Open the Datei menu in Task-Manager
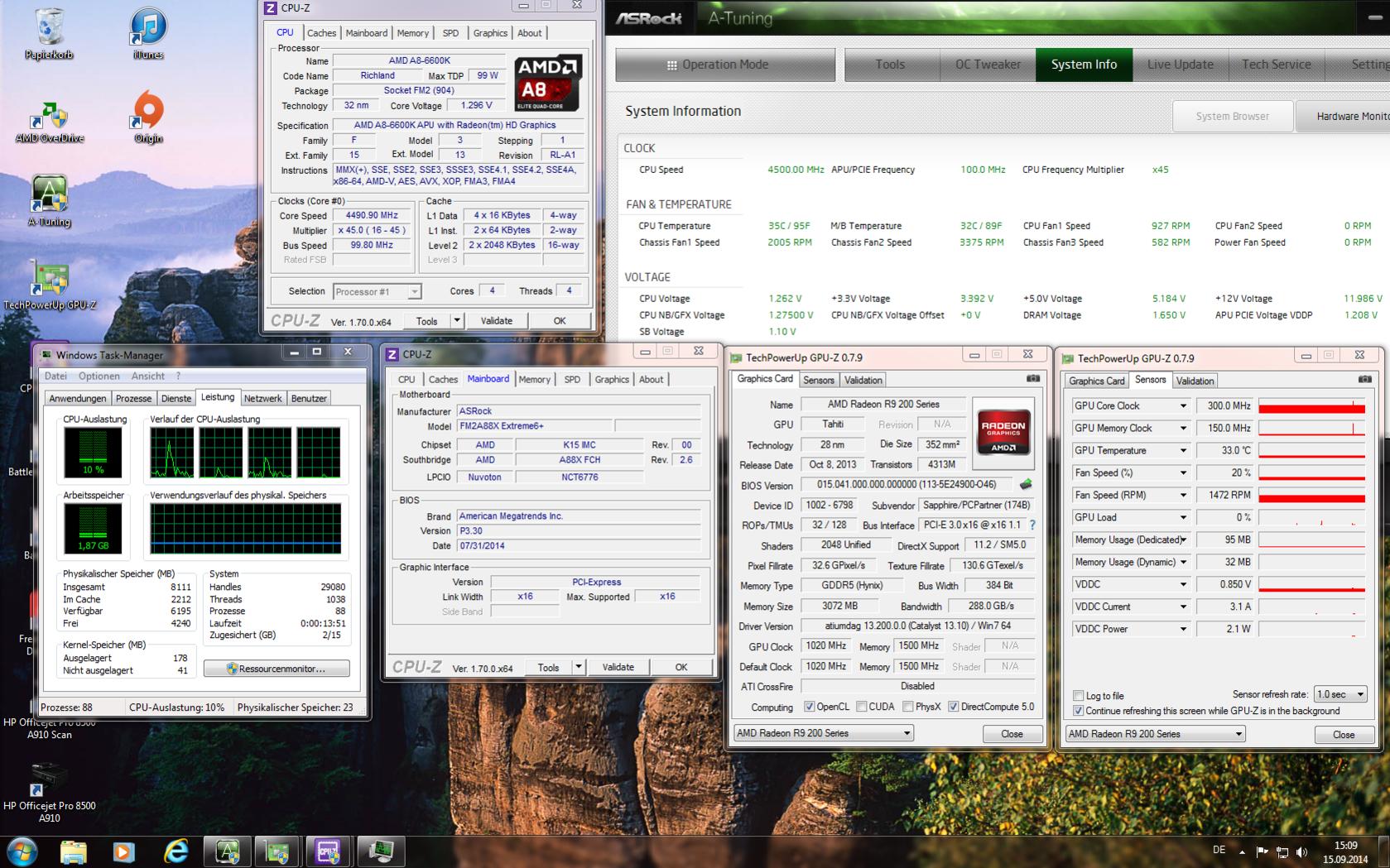The width and height of the screenshot is (1390, 868). point(56,376)
